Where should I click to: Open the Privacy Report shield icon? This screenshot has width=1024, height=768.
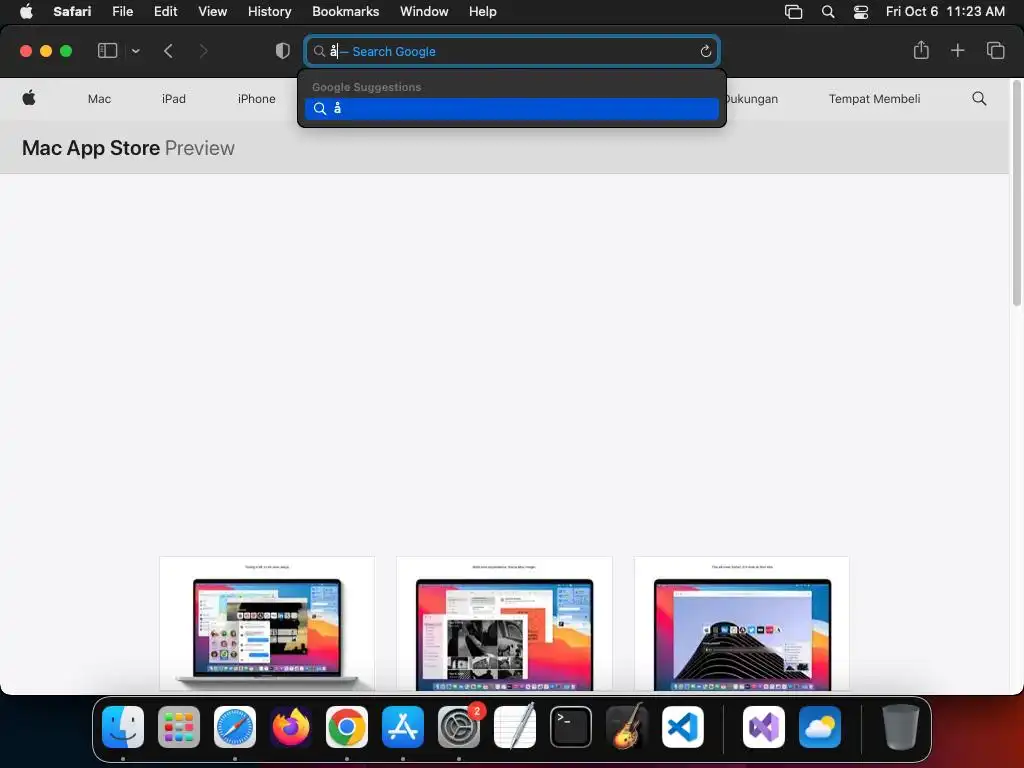tap(282, 51)
